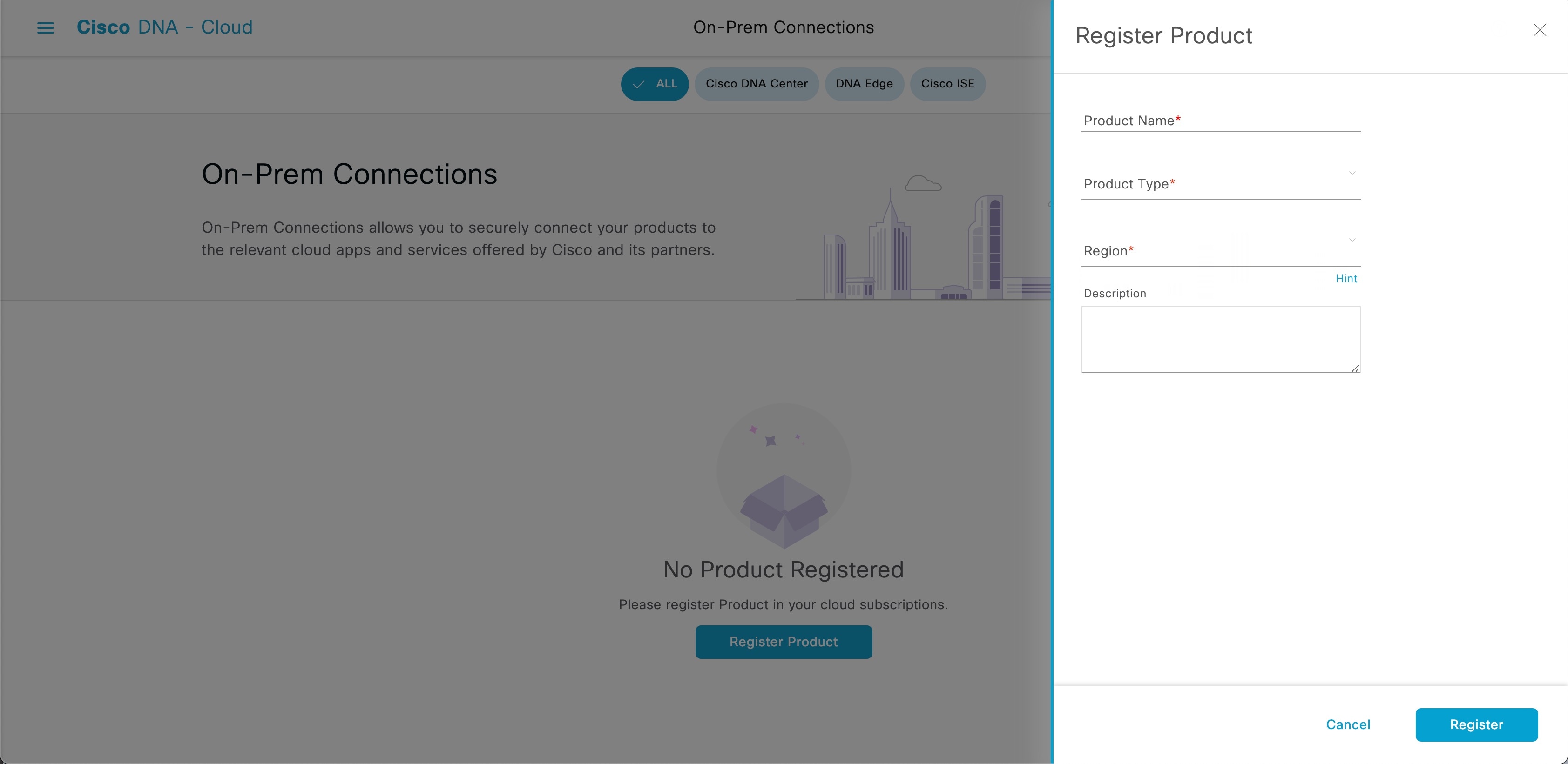Click the Register button in panel
This screenshot has width=1568, height=764.
pos(1476,724)
